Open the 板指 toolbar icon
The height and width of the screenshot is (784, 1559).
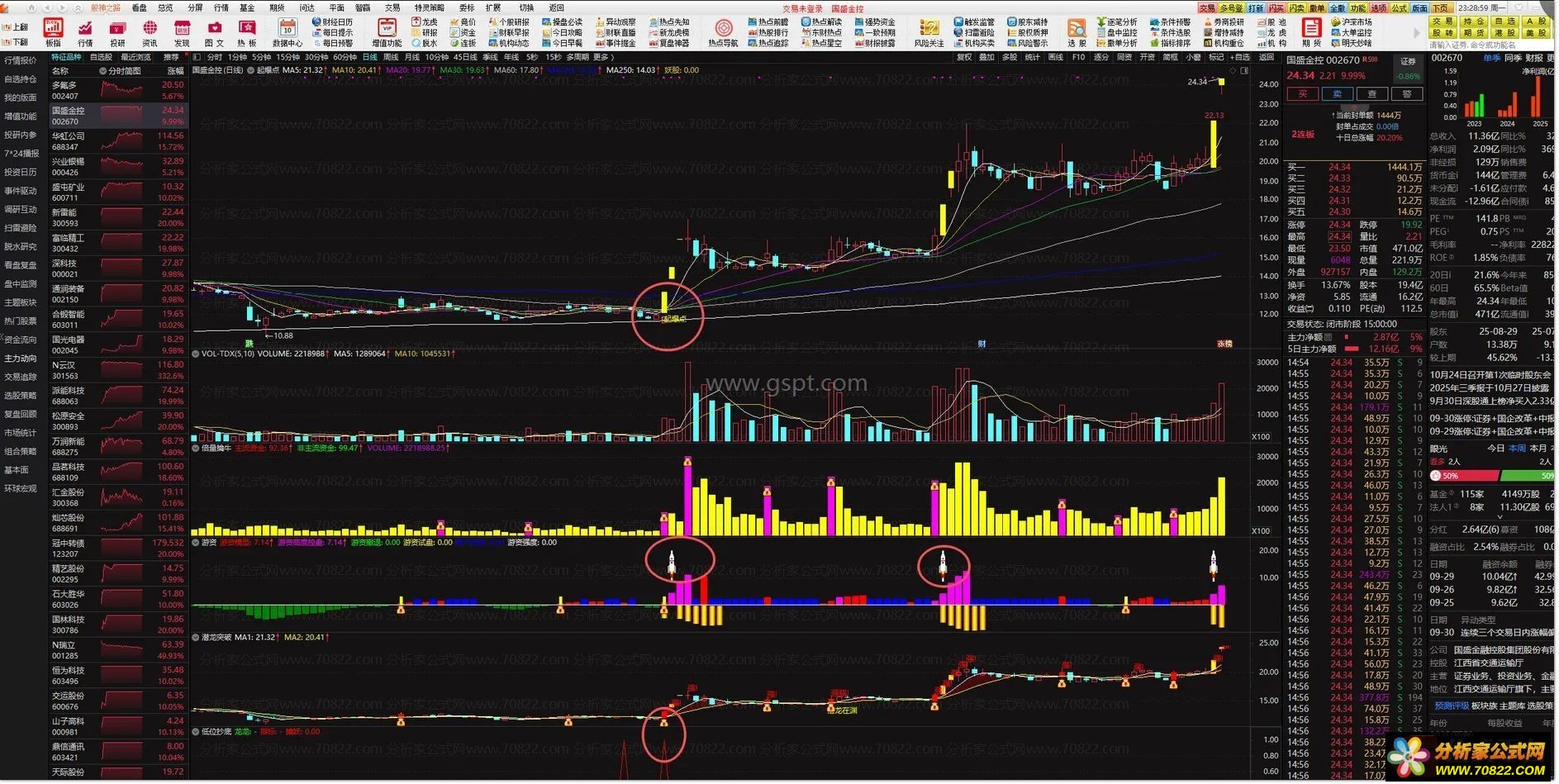[53, 32]
